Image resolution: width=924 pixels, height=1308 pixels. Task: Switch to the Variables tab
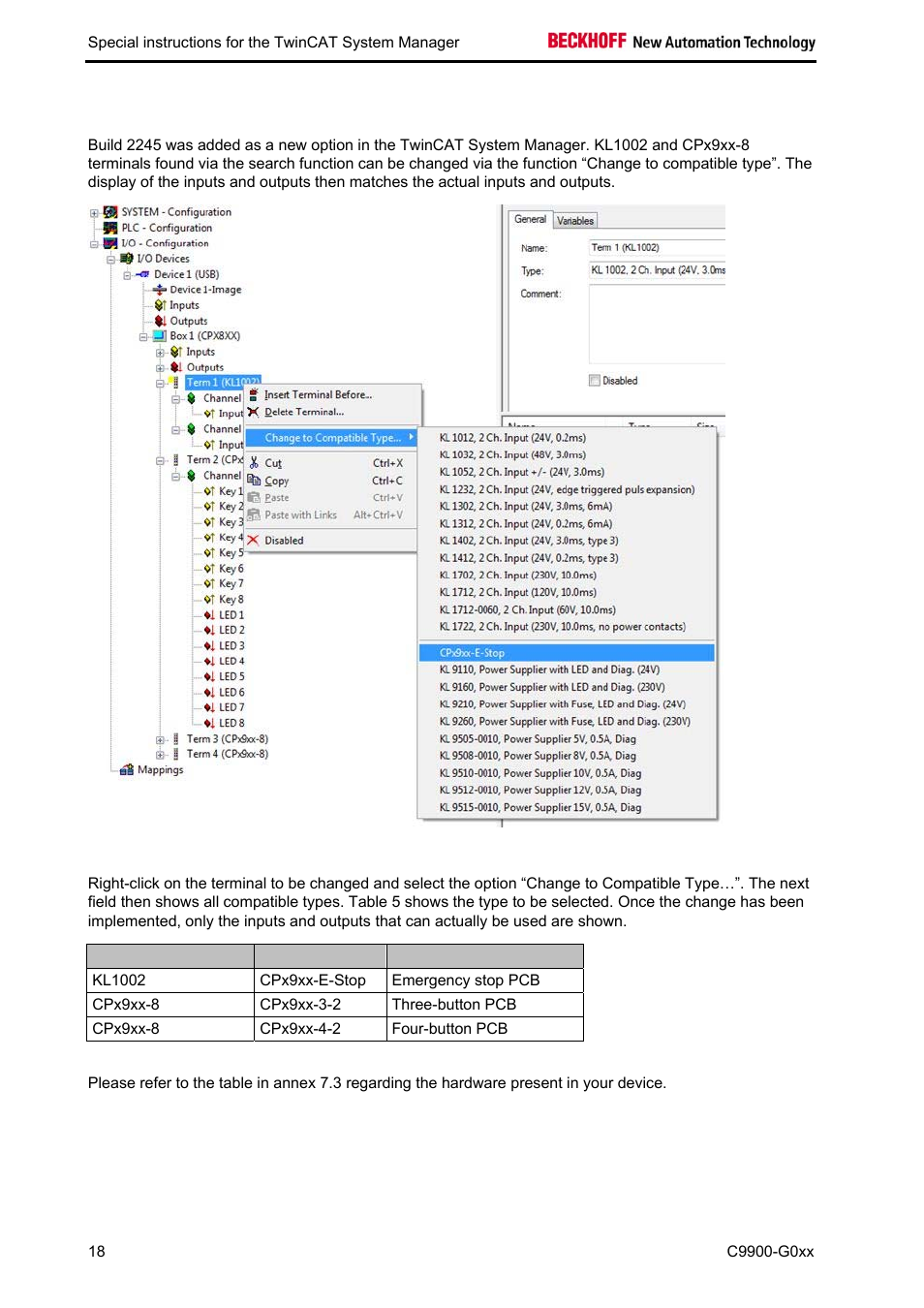coord(575,221)
